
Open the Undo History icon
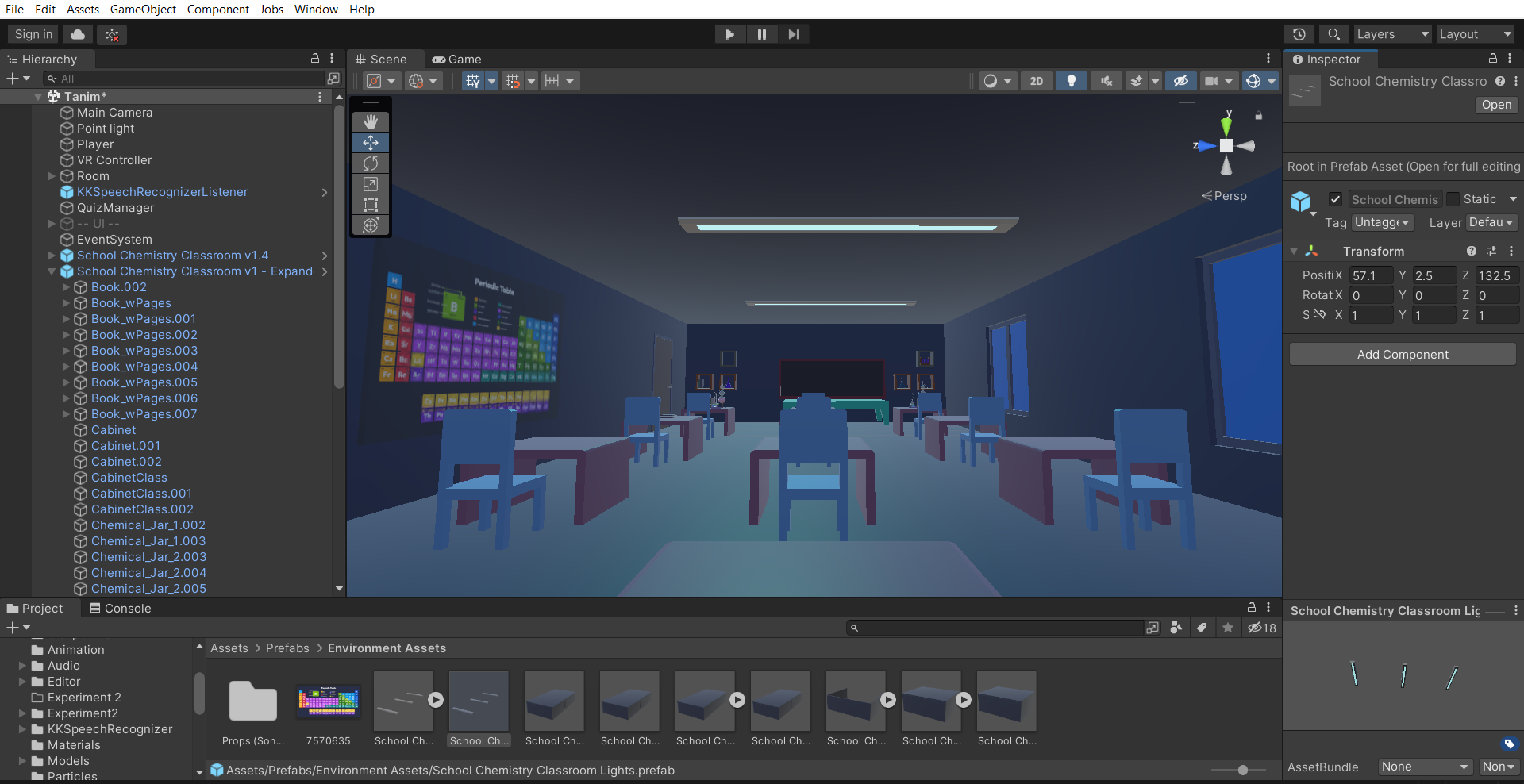click(1299, 34)
